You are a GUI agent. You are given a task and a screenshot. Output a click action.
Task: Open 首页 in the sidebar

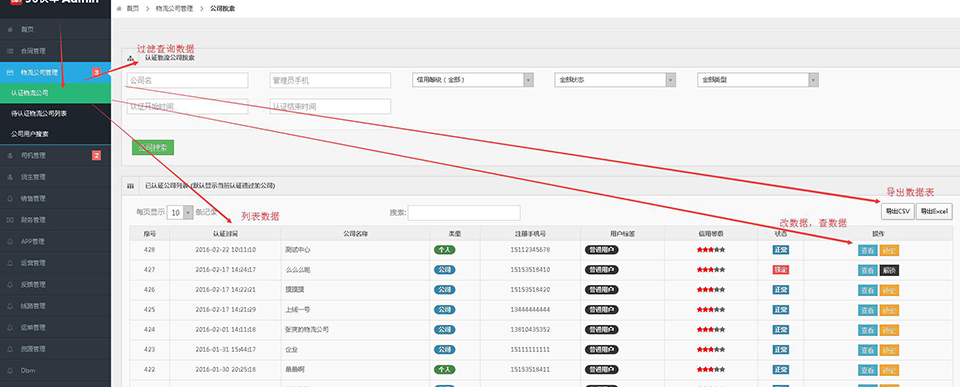coord(55,29)
